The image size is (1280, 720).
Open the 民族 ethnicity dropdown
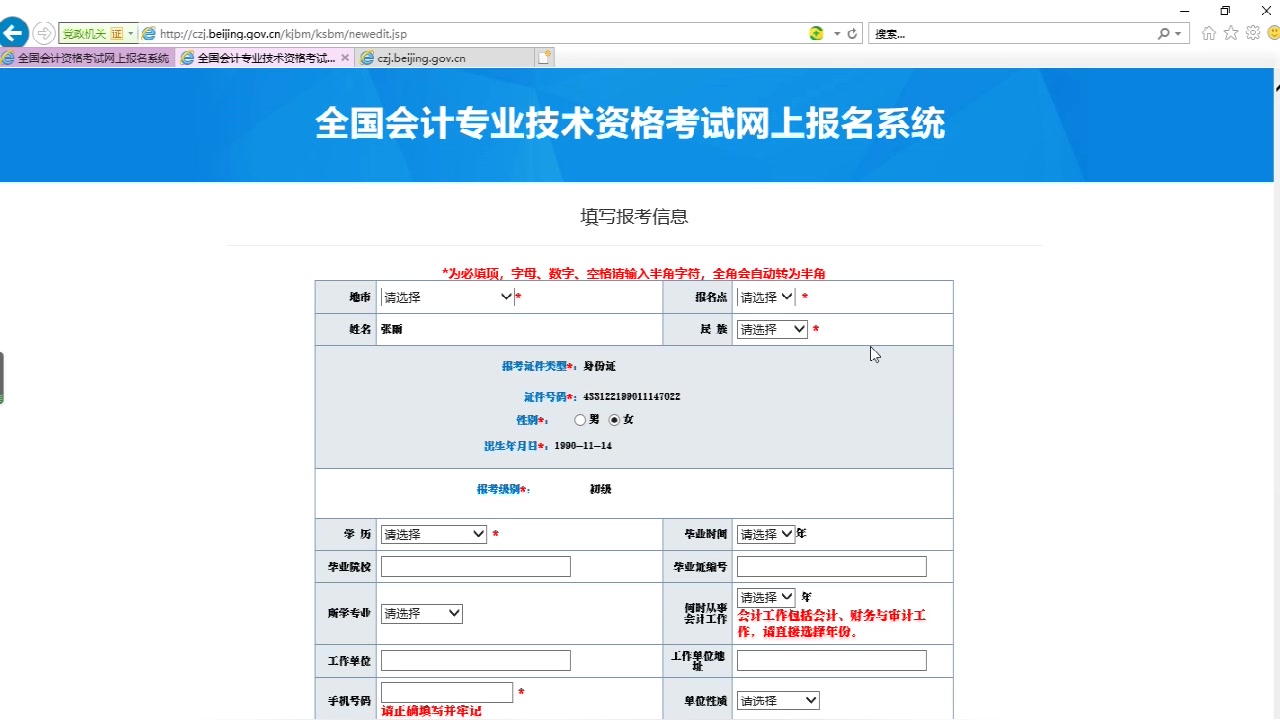point(772,329)
